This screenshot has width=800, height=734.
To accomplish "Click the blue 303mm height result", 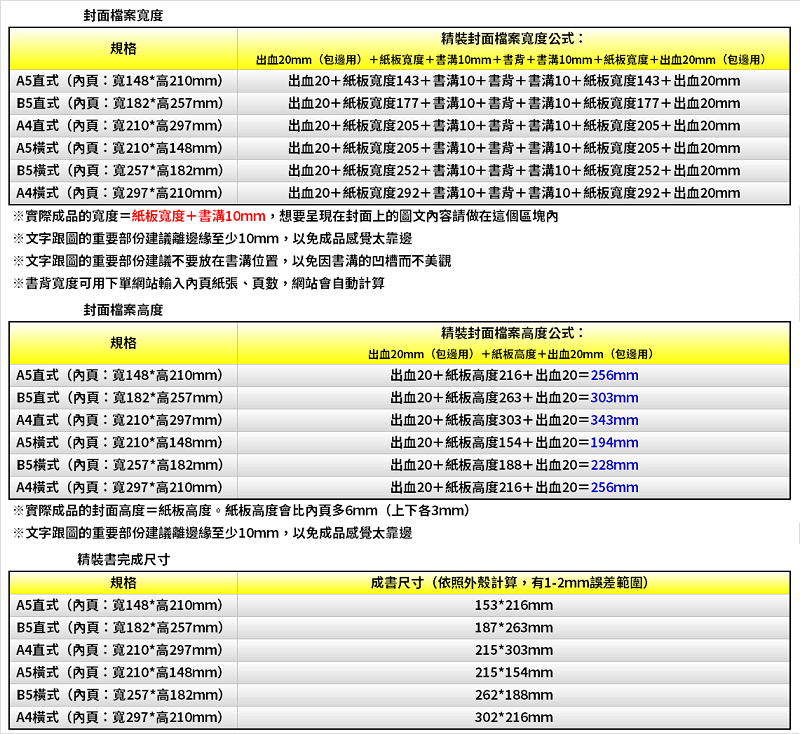I will 614,398.
